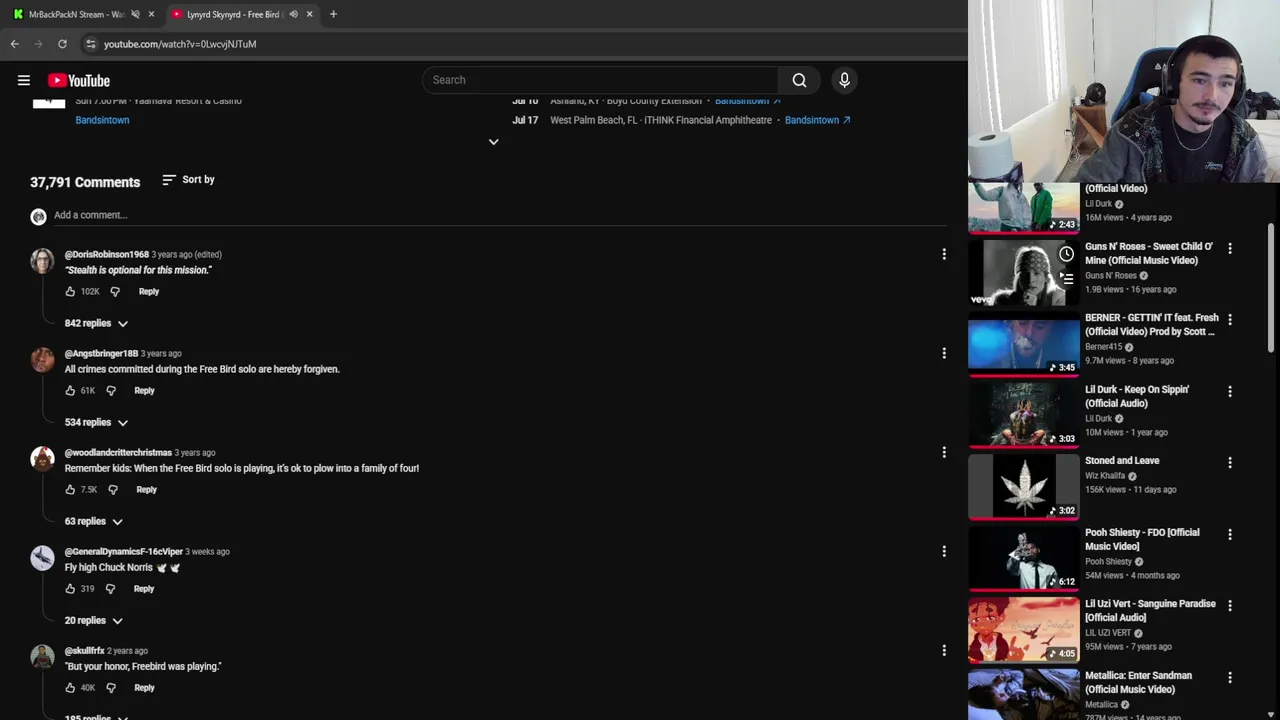Dislike the Angstbringer188 comment
1280x720 pixels.
pos(111,390)
